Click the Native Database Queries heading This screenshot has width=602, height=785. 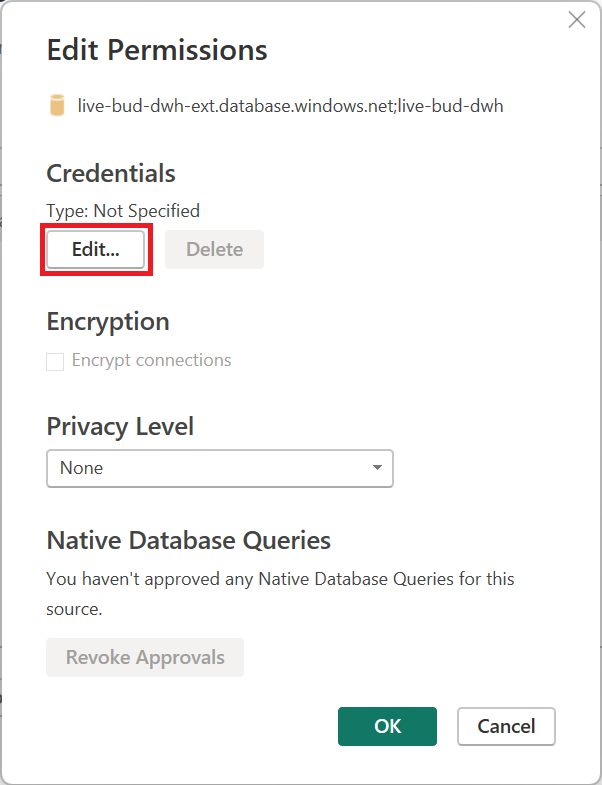tap(189, 541)
